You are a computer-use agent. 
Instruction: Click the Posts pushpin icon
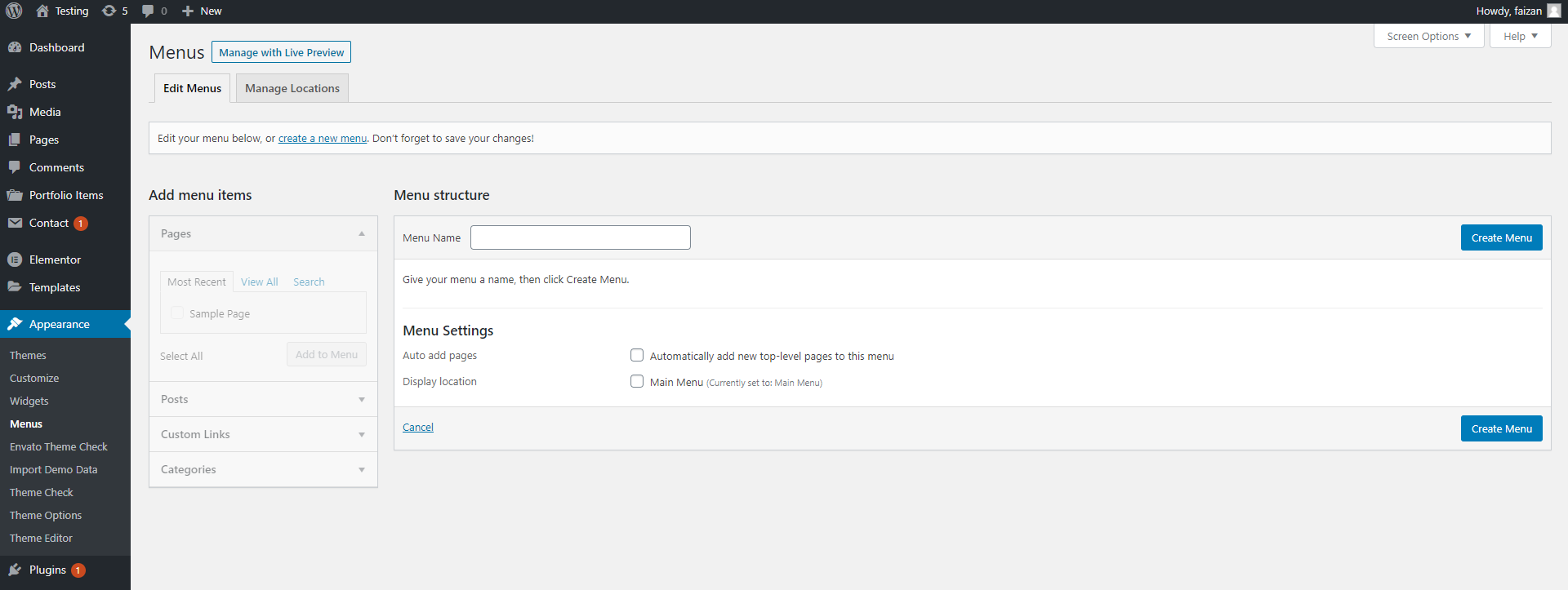[x=15, y=84]
